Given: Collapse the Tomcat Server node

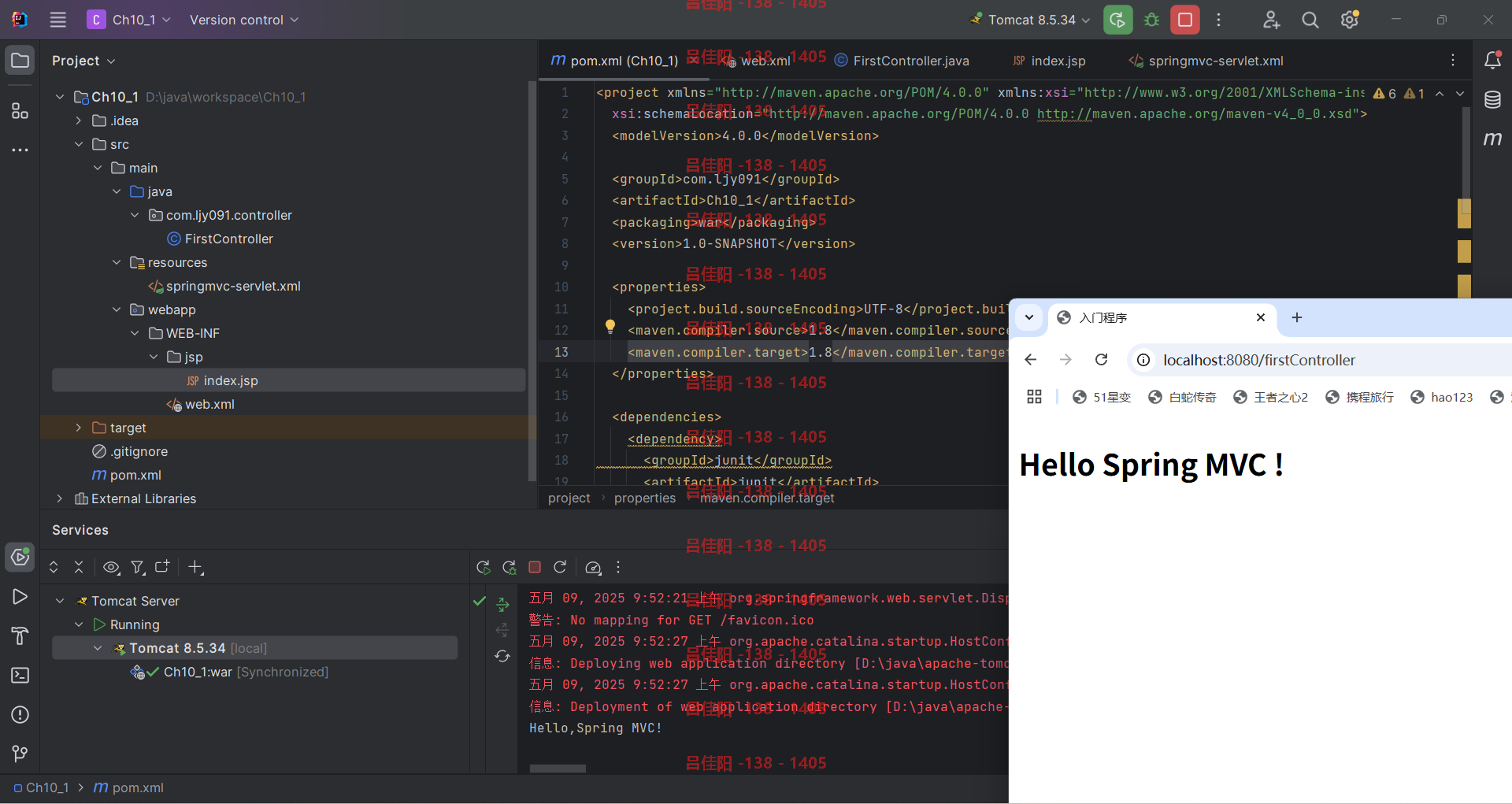Looking at the screenshot, I should click(60, 601).
